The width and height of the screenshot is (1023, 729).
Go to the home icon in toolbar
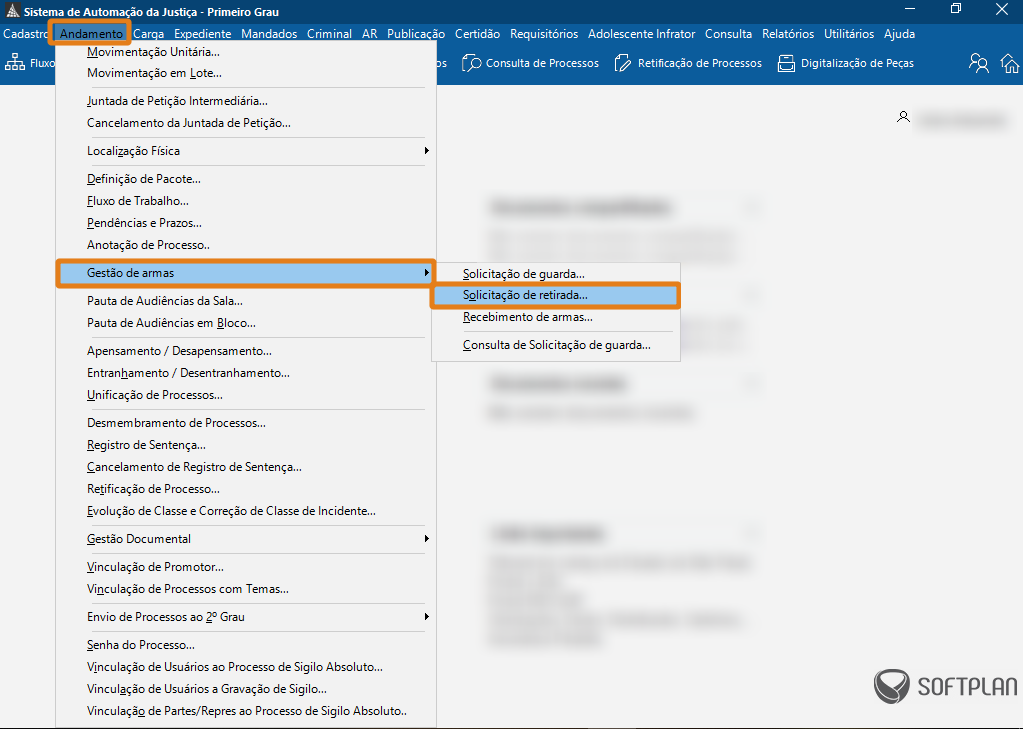(1009, 63)
